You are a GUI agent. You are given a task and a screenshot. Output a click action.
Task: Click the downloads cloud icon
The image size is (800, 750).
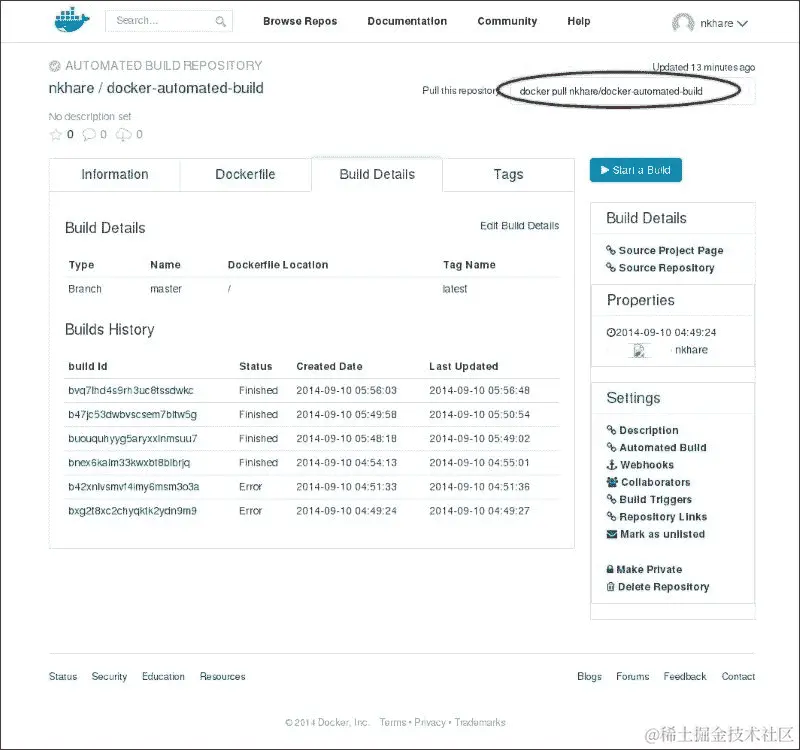point(123,134)
